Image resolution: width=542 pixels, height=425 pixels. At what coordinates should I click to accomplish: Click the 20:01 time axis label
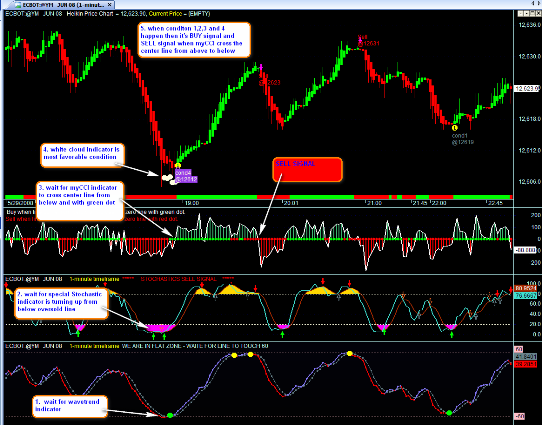tap(291, 203)
